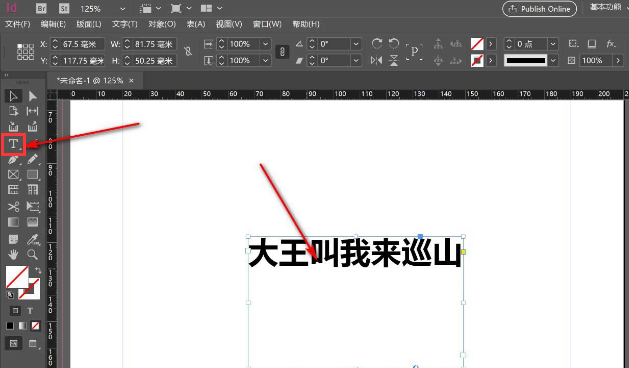Open Adobe Stock via St icon
This screenshot has width=629, height=368.
click(64, 8)
